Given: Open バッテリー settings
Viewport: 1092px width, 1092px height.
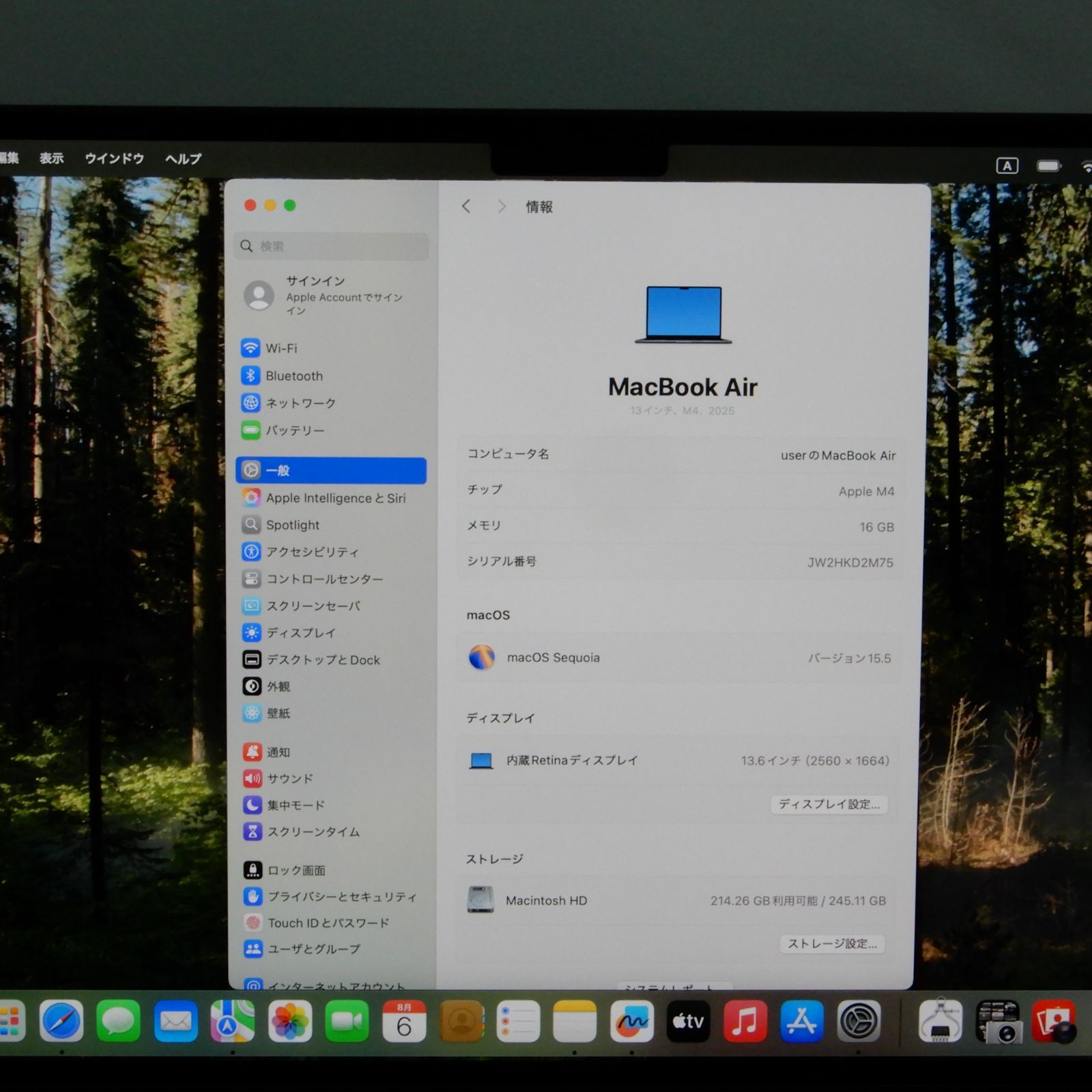Looking at the screenshot, I should 331,430.
